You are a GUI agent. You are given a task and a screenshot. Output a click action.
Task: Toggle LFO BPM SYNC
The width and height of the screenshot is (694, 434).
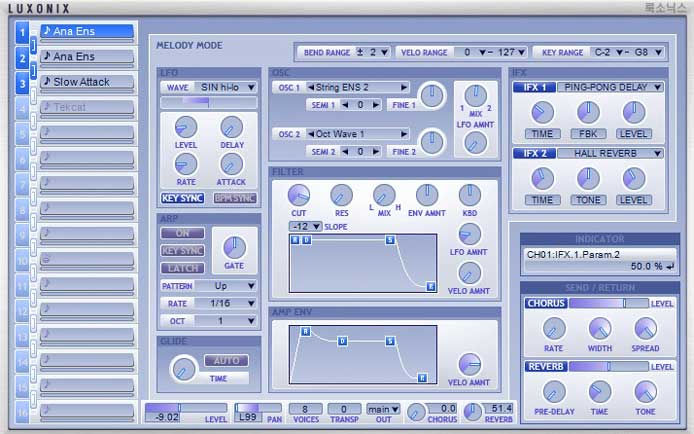235,198
